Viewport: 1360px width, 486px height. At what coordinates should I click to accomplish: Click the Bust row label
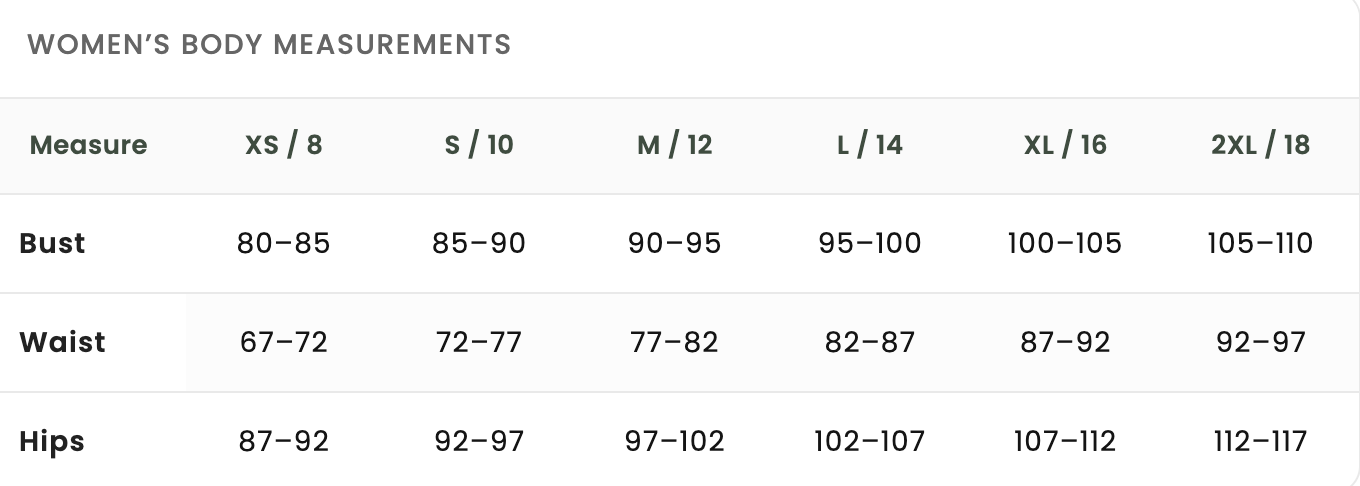52,243
